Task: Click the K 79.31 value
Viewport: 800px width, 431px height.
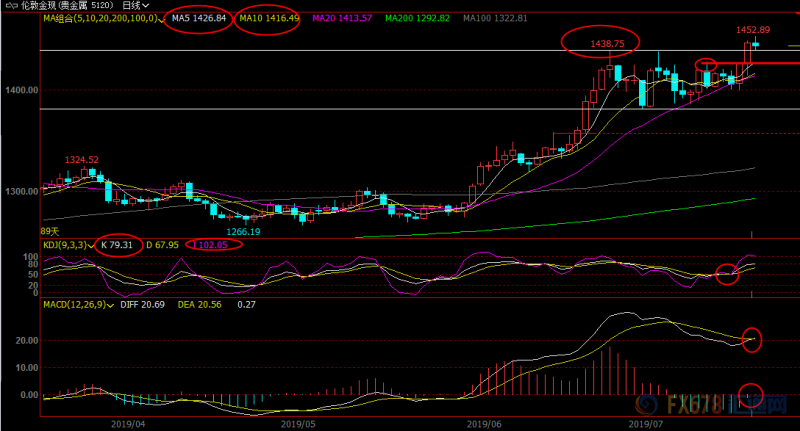Action: 117,245
